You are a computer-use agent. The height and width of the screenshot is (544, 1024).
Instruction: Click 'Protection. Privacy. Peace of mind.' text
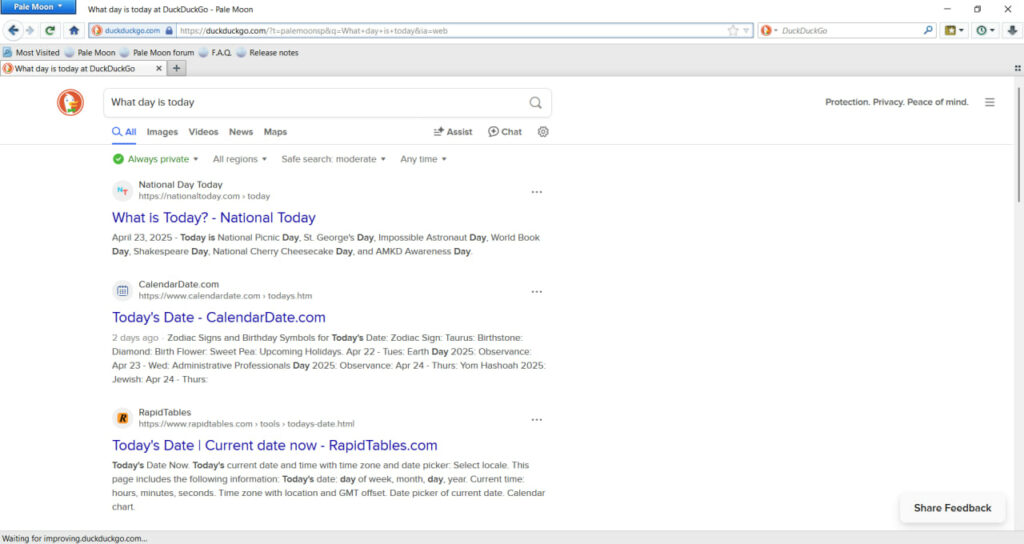point(896,102)
